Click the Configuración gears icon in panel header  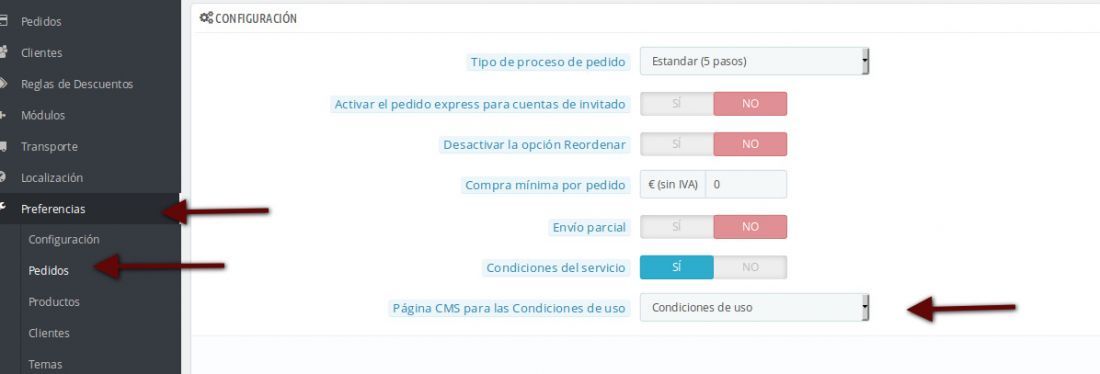[x=206, y=18]
